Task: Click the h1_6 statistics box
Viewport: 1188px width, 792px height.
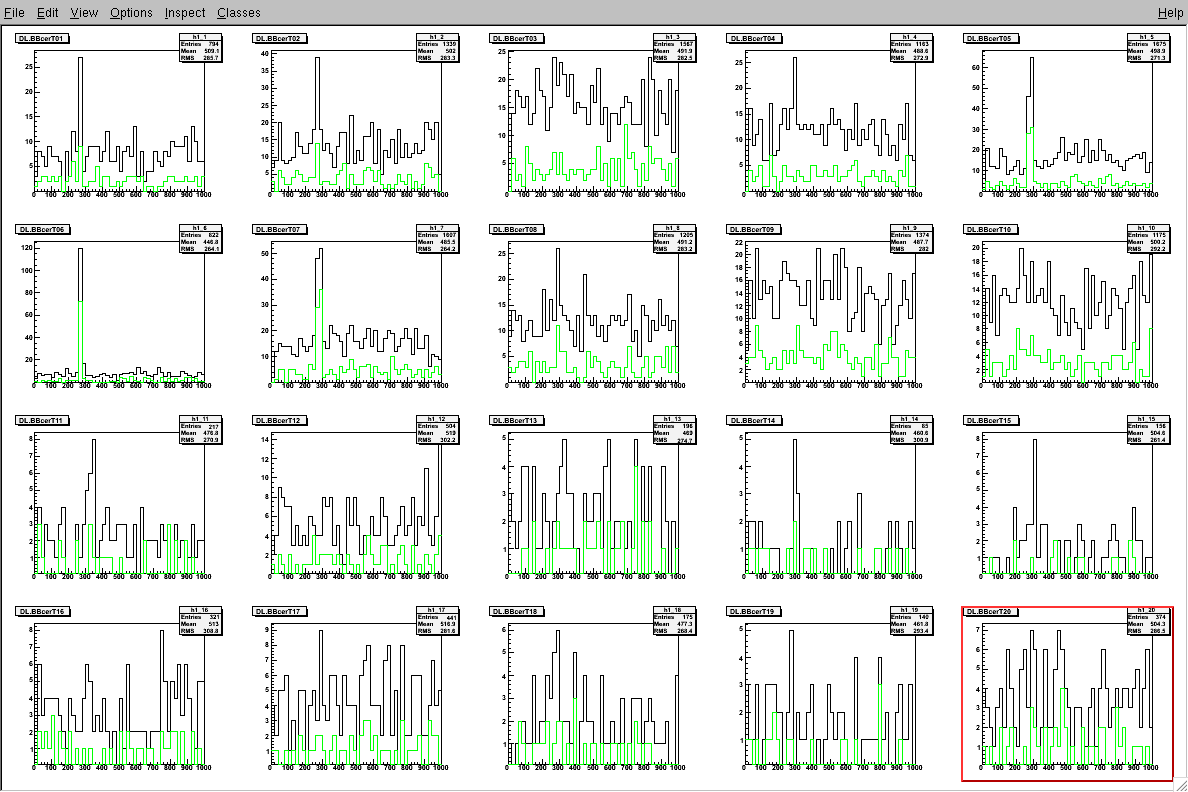Action: [x=200, y=238]
